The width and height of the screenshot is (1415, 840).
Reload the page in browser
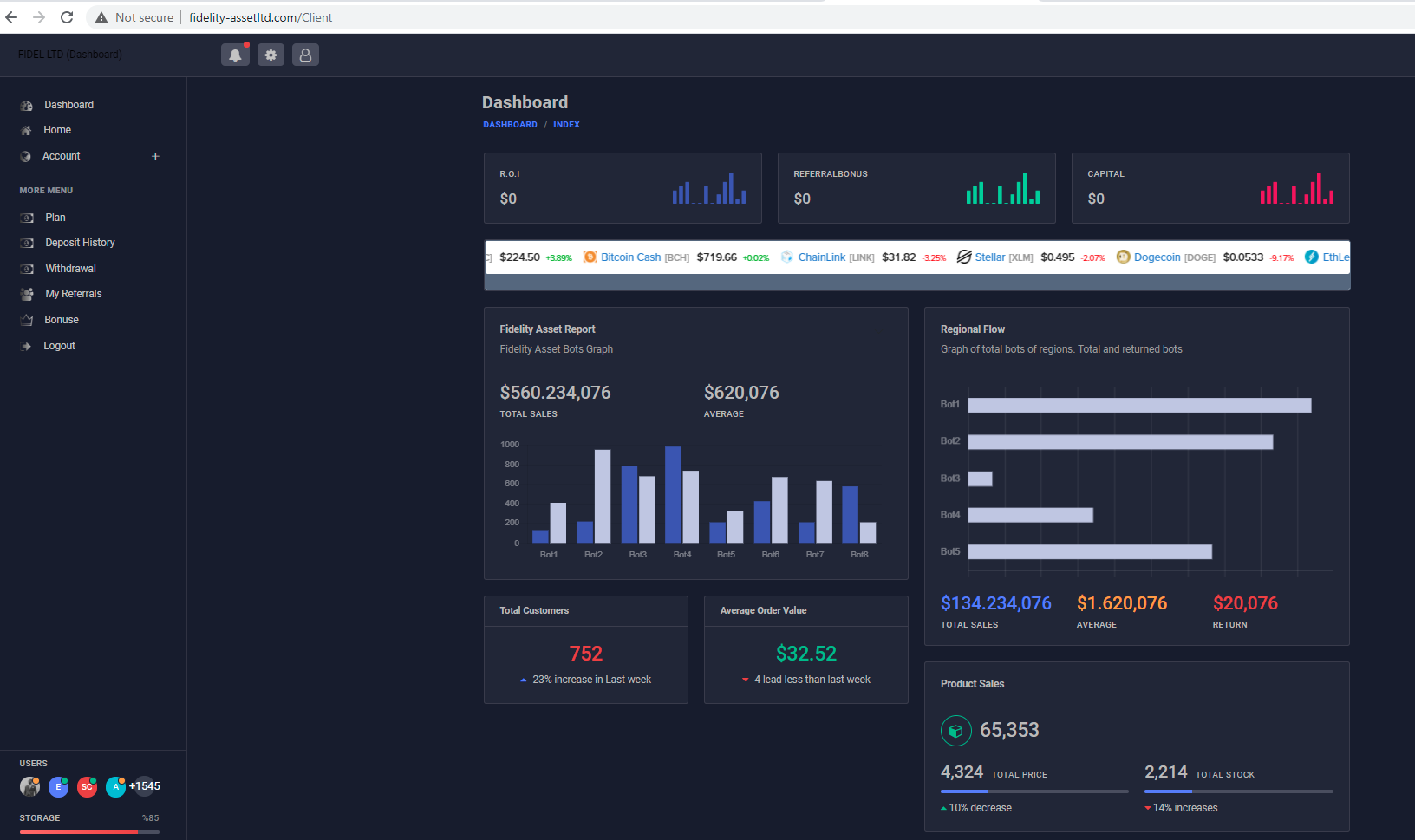[x=67, y=17]
